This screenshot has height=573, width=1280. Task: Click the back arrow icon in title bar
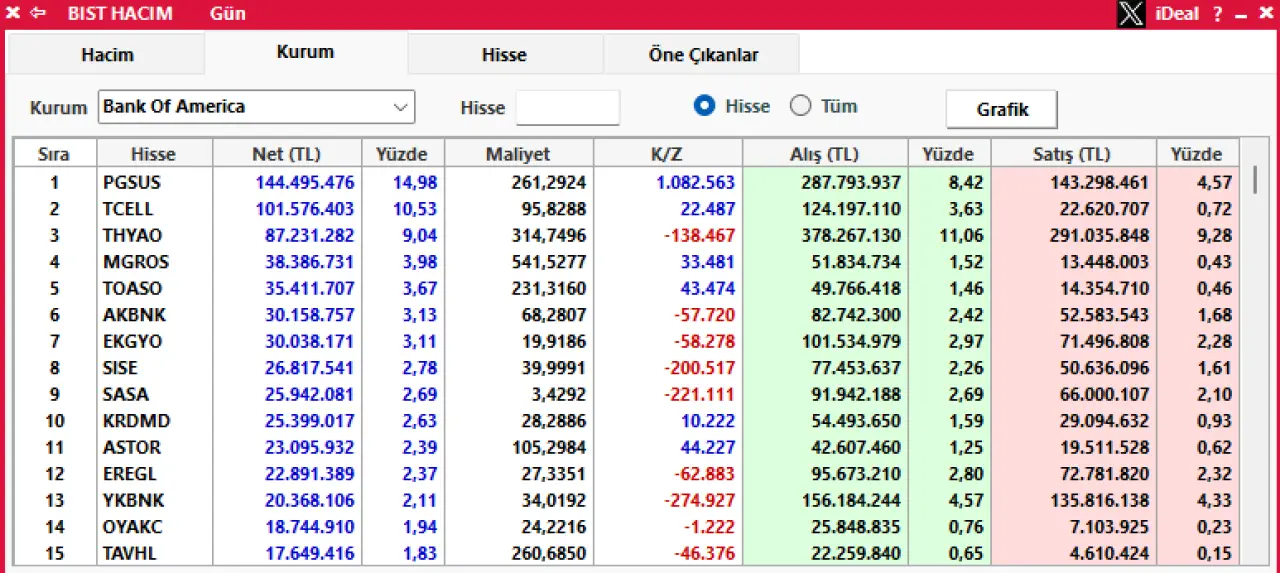[x=38, y=13]
